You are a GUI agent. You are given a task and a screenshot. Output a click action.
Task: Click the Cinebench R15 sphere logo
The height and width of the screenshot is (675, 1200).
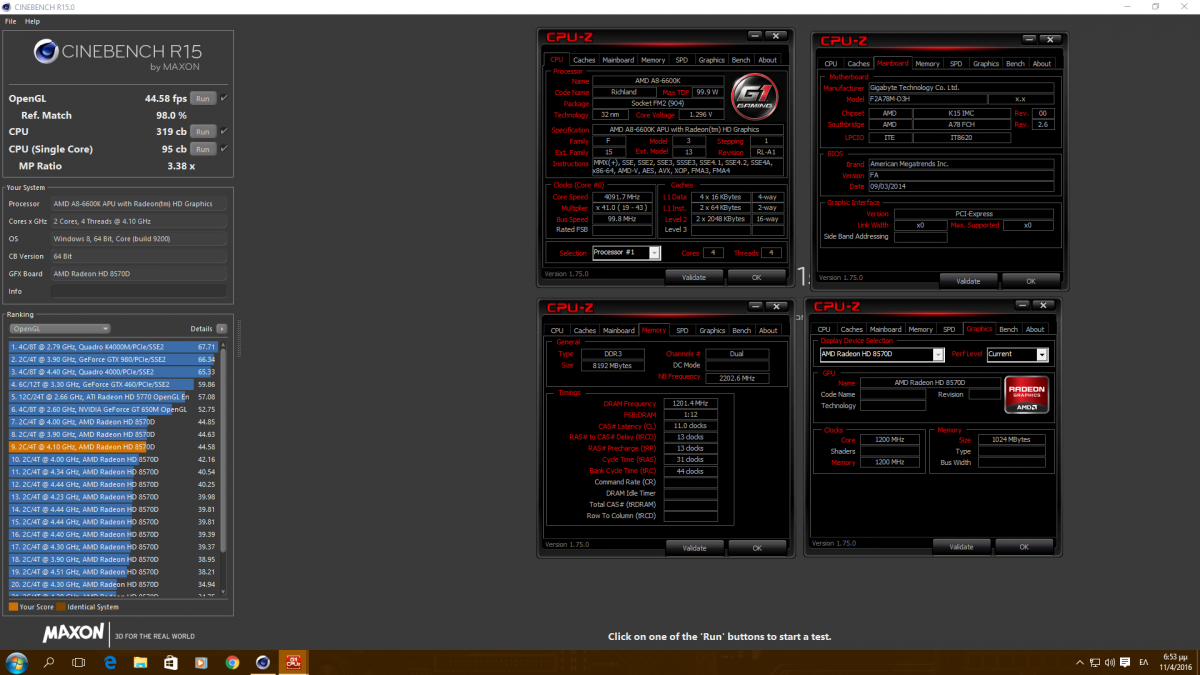point(47,53)
